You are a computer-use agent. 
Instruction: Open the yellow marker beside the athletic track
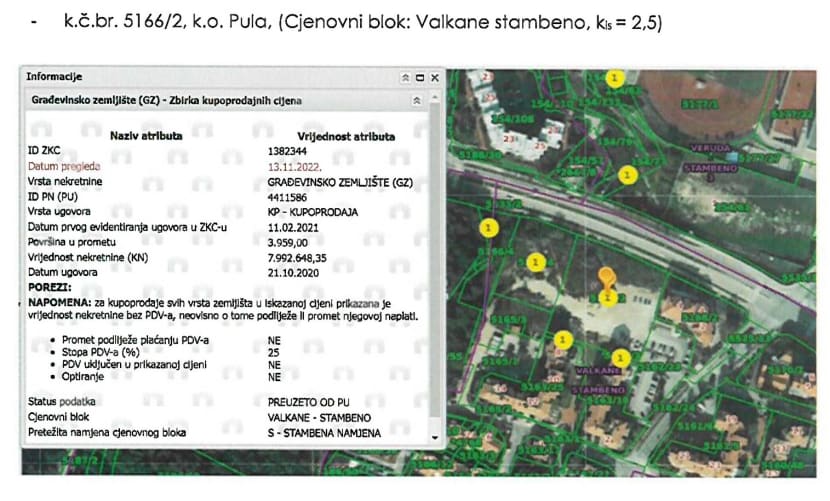615,78
